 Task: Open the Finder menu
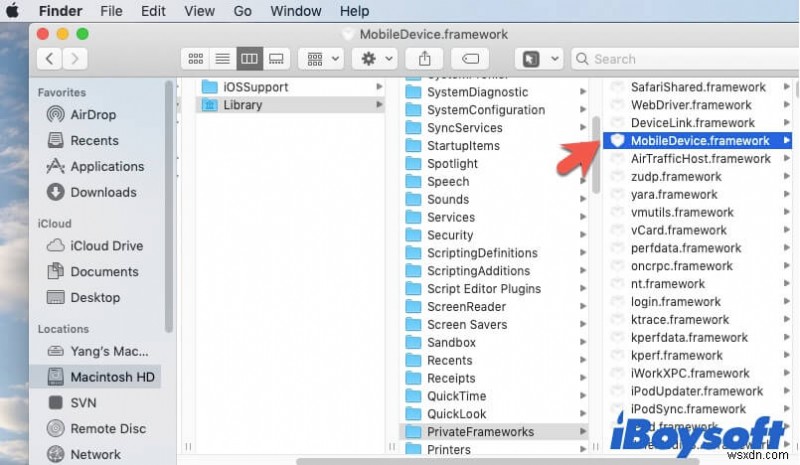60,11
